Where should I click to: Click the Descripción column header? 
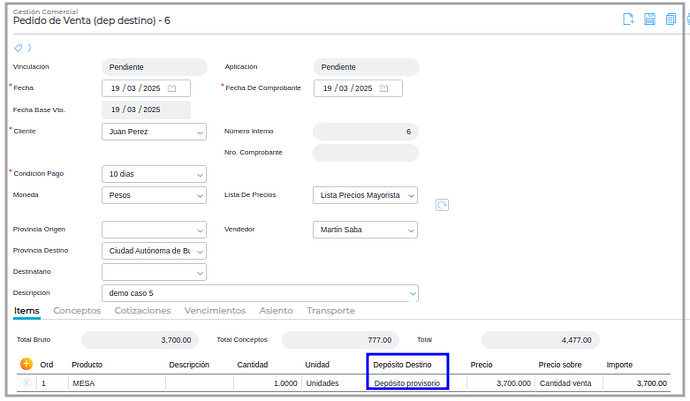pyautogui.click(x=189, y=365)
